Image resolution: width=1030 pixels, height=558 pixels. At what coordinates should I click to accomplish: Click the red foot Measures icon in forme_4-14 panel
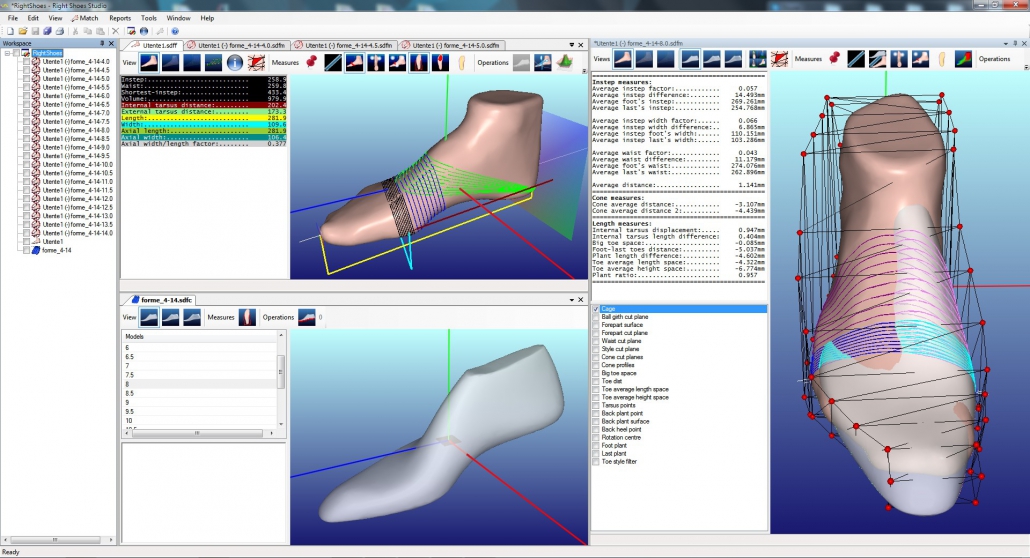point(248,317)
